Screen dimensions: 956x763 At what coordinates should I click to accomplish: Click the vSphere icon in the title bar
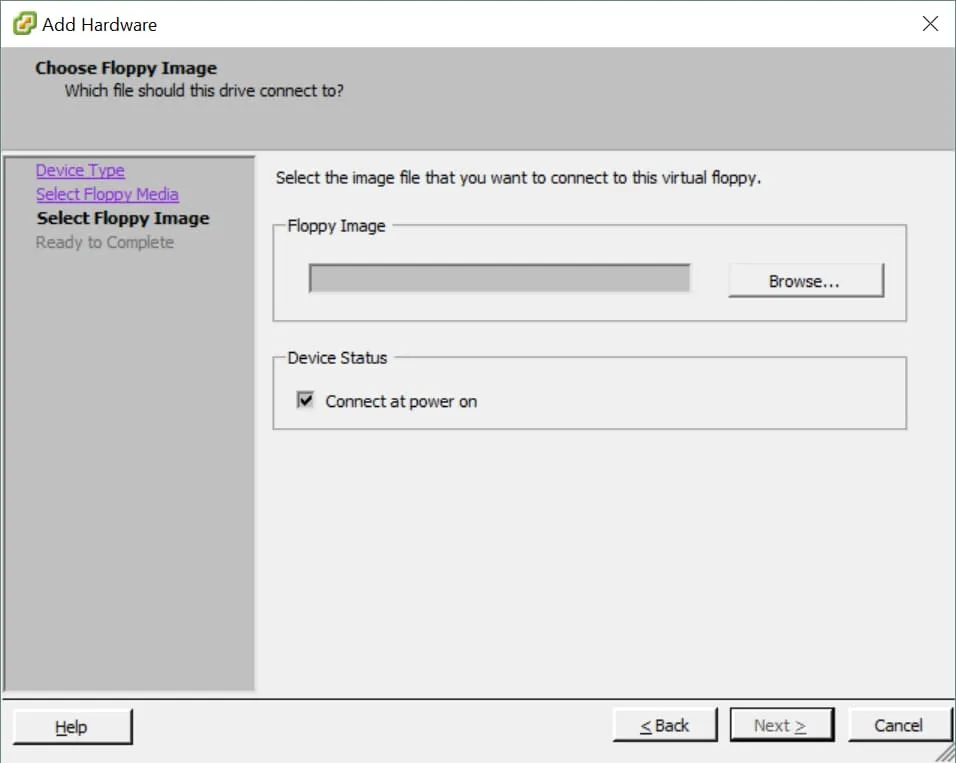pyautogui.click(x=24, y=24)
